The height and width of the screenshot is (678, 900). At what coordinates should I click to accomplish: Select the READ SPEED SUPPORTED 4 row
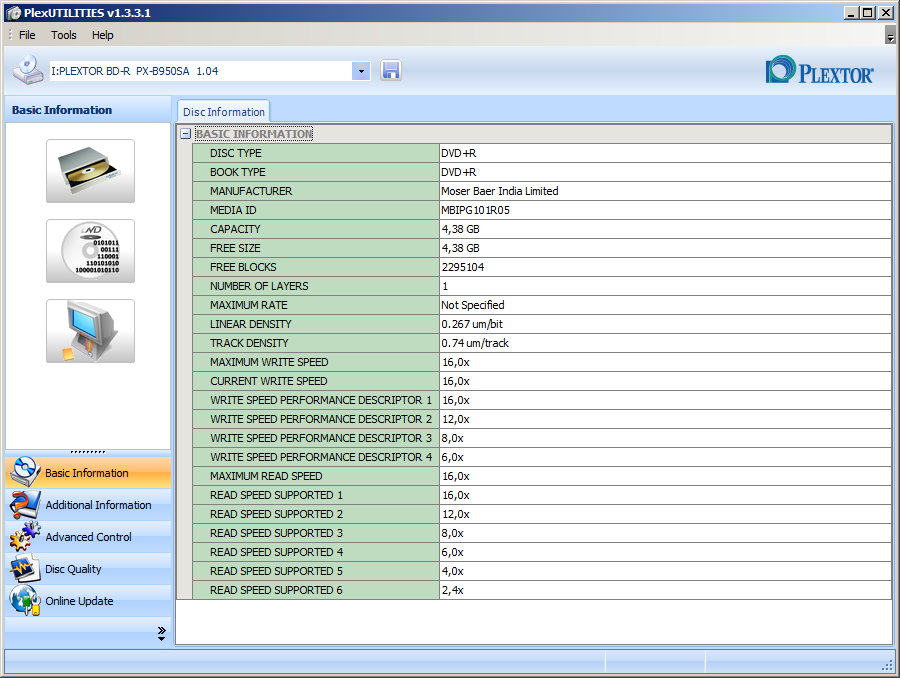pos(541,552)
